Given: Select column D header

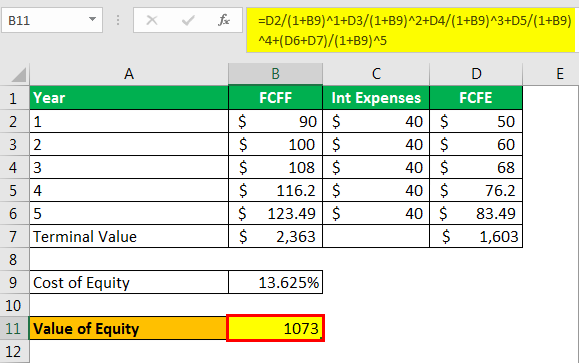Looking at the screenshot, I should click(476, 74).
